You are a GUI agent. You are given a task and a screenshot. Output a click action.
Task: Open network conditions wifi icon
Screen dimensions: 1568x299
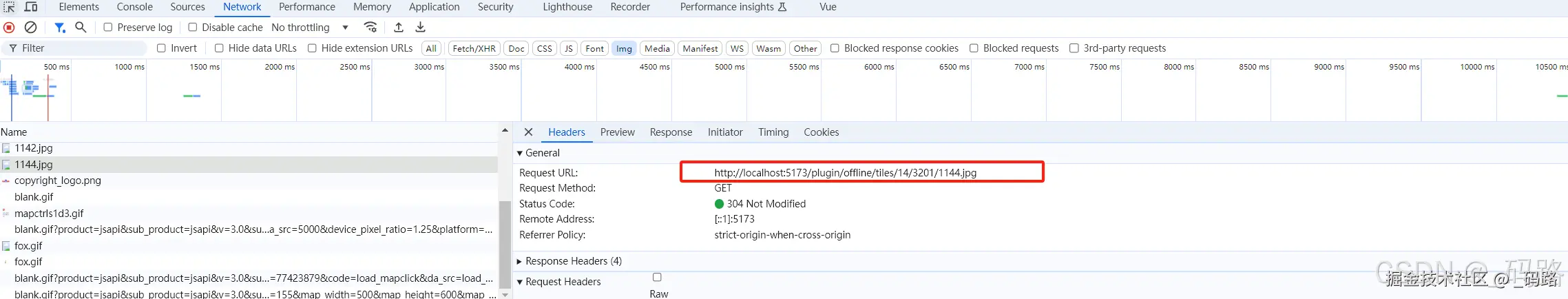pos(370,28)
